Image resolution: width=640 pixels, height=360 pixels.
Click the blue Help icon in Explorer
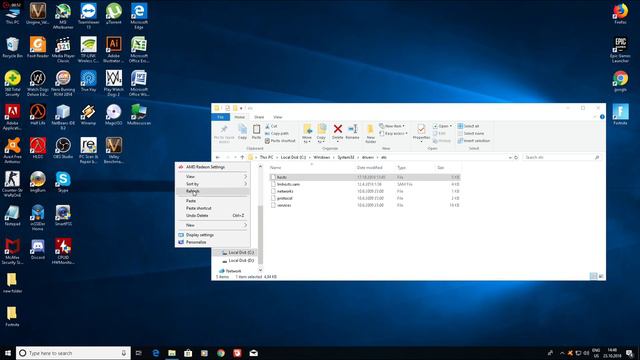tap(602, 117)
